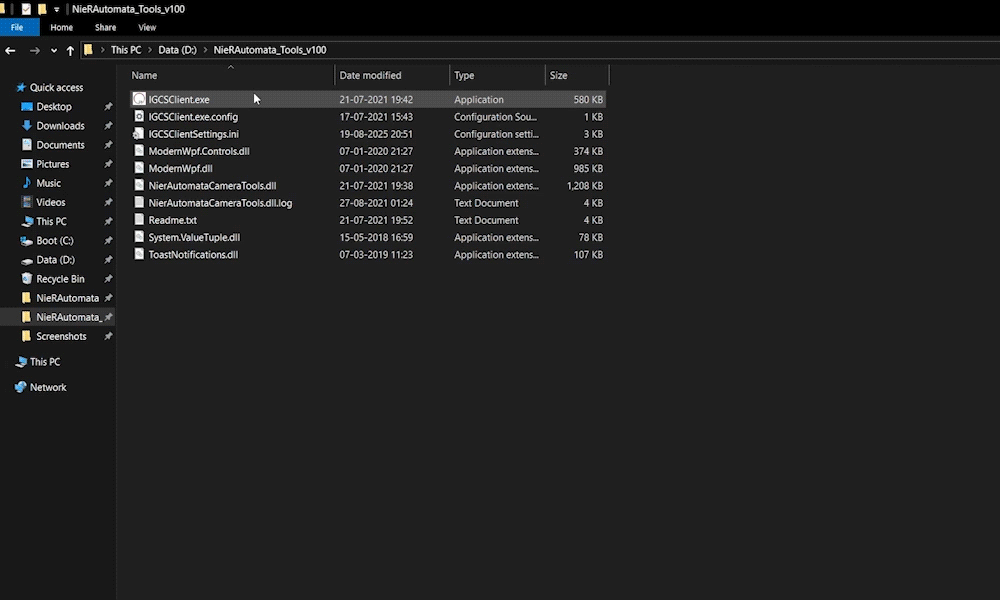Click the Pictures icon in sidebar

point(27,164)
